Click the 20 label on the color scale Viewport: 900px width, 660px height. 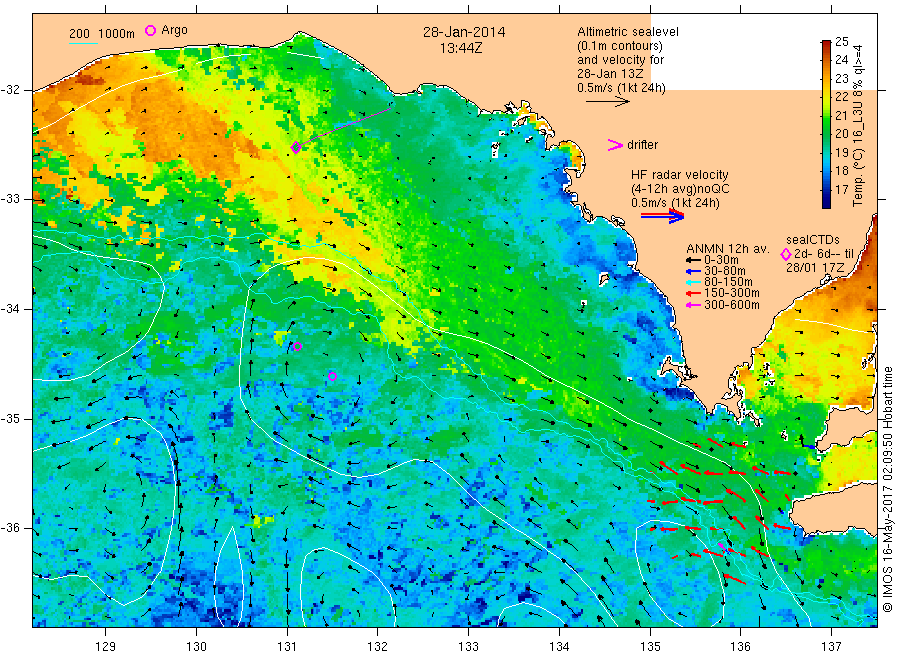pyautogui.click(x=841, y=133)
